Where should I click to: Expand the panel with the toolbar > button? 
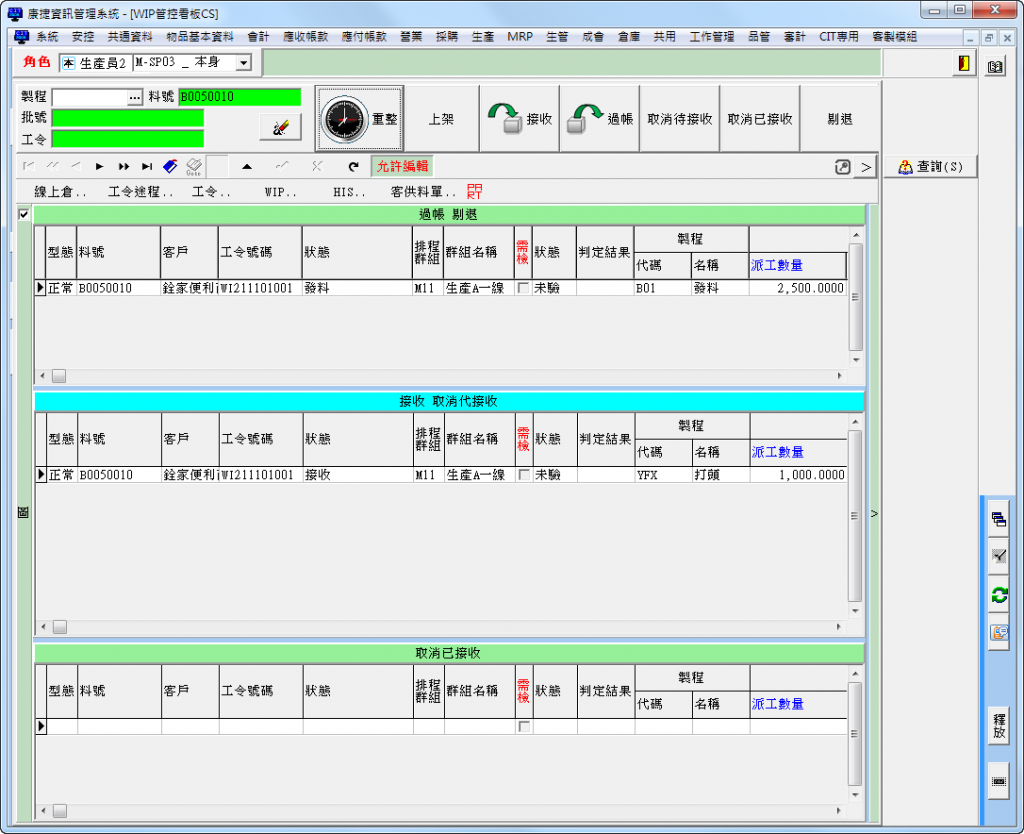coord(865,167)
